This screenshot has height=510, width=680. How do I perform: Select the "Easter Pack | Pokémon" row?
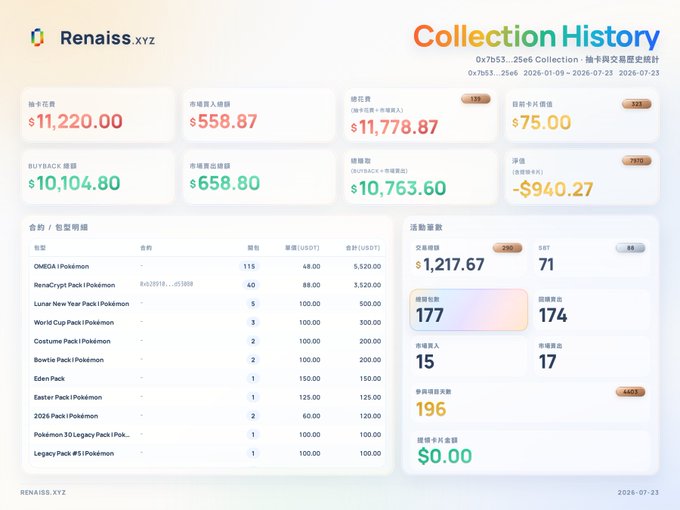(207, 397)
